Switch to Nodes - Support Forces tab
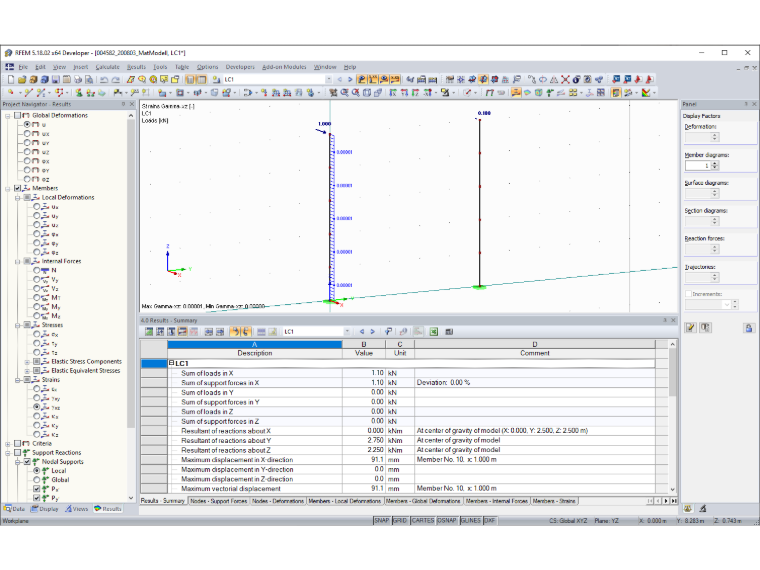Image resolution: width=760 pixels, height=570 pixels. (x=218, y=501)
